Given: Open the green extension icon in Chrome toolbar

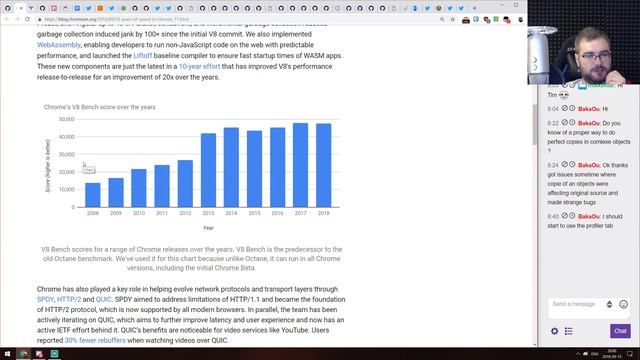Looking at the screenshot, I should tap(496, 19).
